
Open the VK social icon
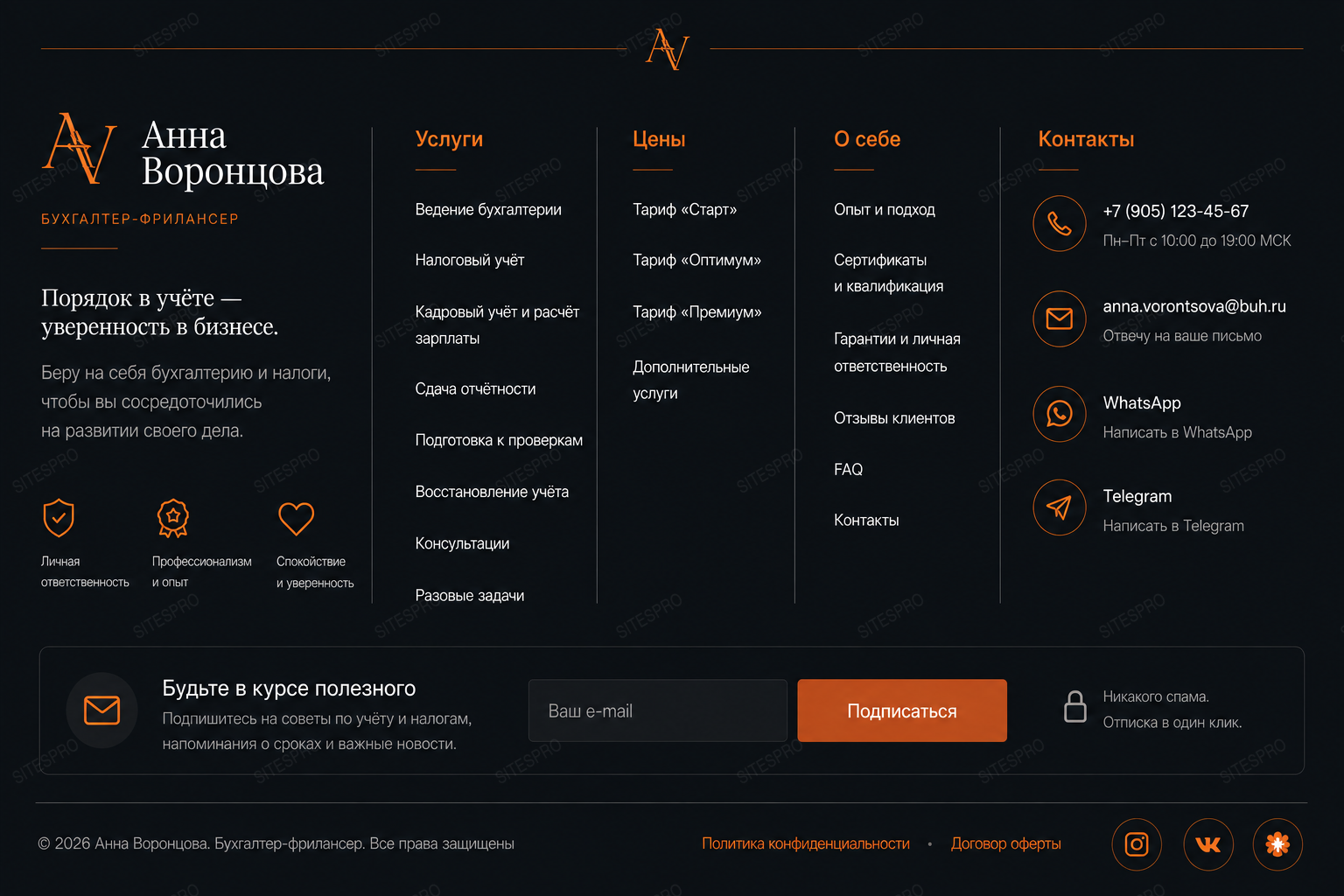coord(1207,844)
